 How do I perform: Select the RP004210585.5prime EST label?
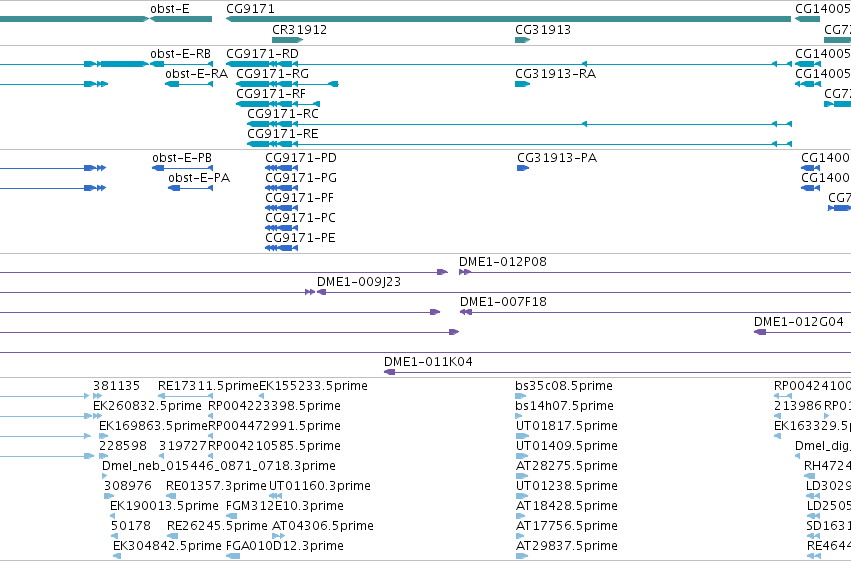point(275,447)
